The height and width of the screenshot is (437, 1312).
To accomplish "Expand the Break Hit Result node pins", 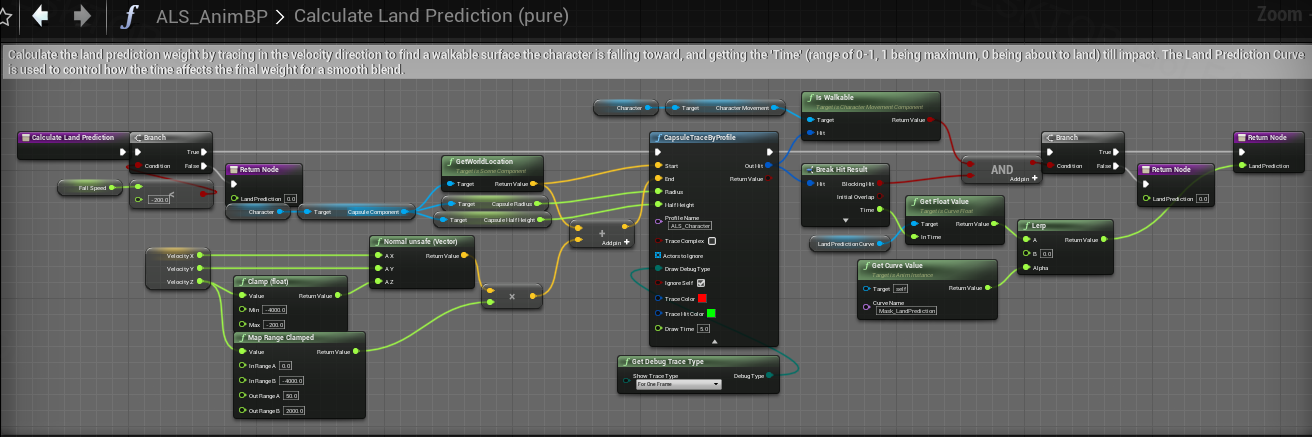I will tap(845, 220).
